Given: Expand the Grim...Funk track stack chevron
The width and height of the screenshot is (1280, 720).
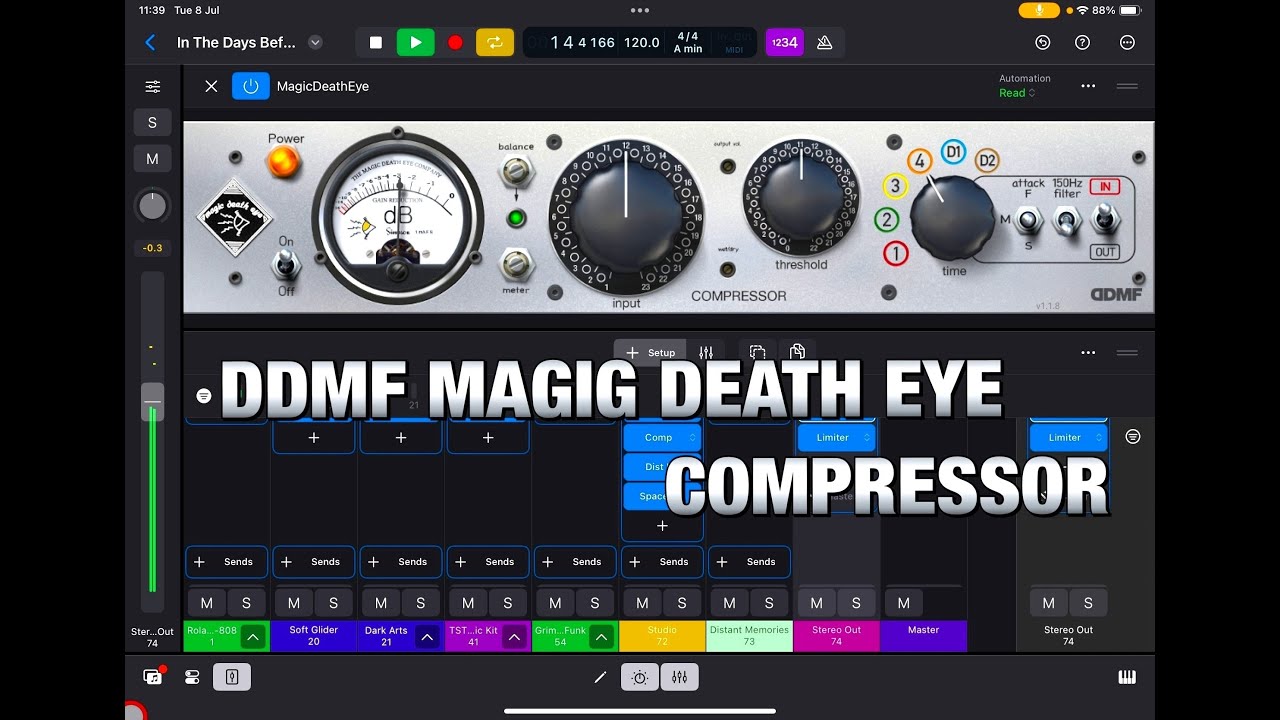Looking at the screenshot, I should pyautogui.click(x=601, y=636).
